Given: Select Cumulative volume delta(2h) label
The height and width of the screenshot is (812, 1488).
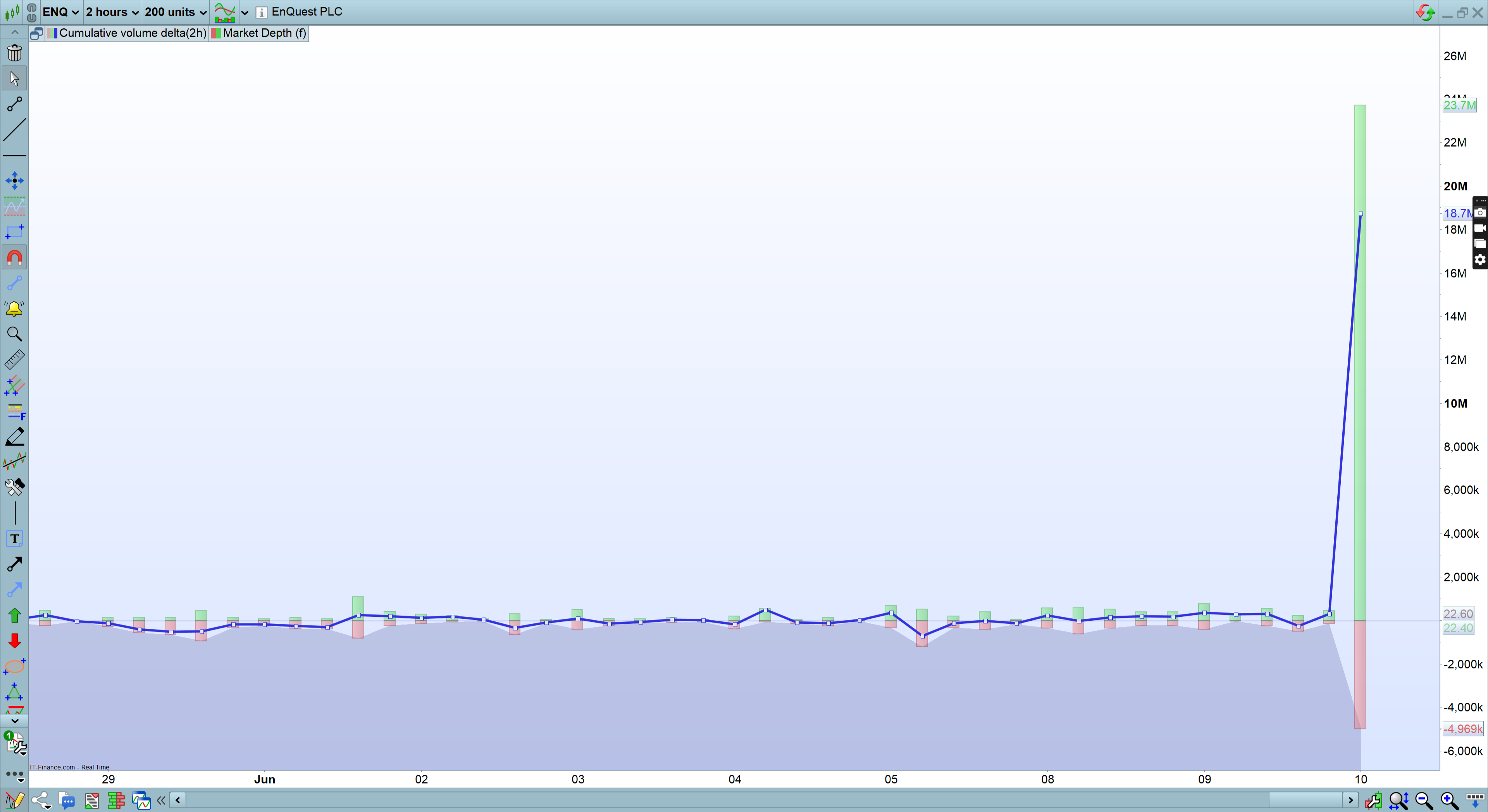Looking at the screenshot, I should (132, 33).
